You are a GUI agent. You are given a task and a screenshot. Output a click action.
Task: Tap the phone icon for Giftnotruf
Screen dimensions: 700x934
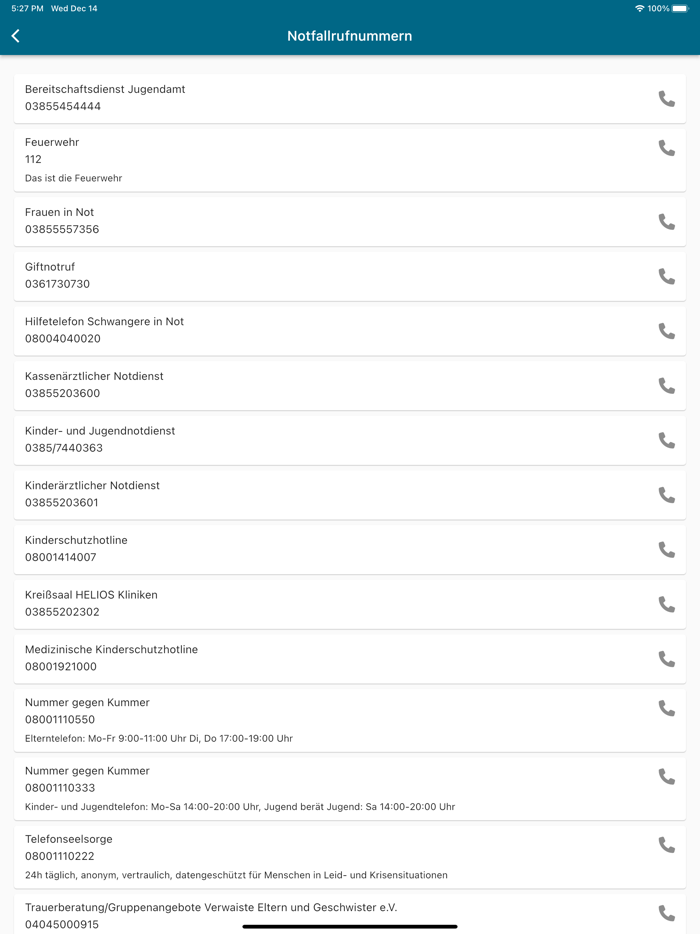coord(666,276)
